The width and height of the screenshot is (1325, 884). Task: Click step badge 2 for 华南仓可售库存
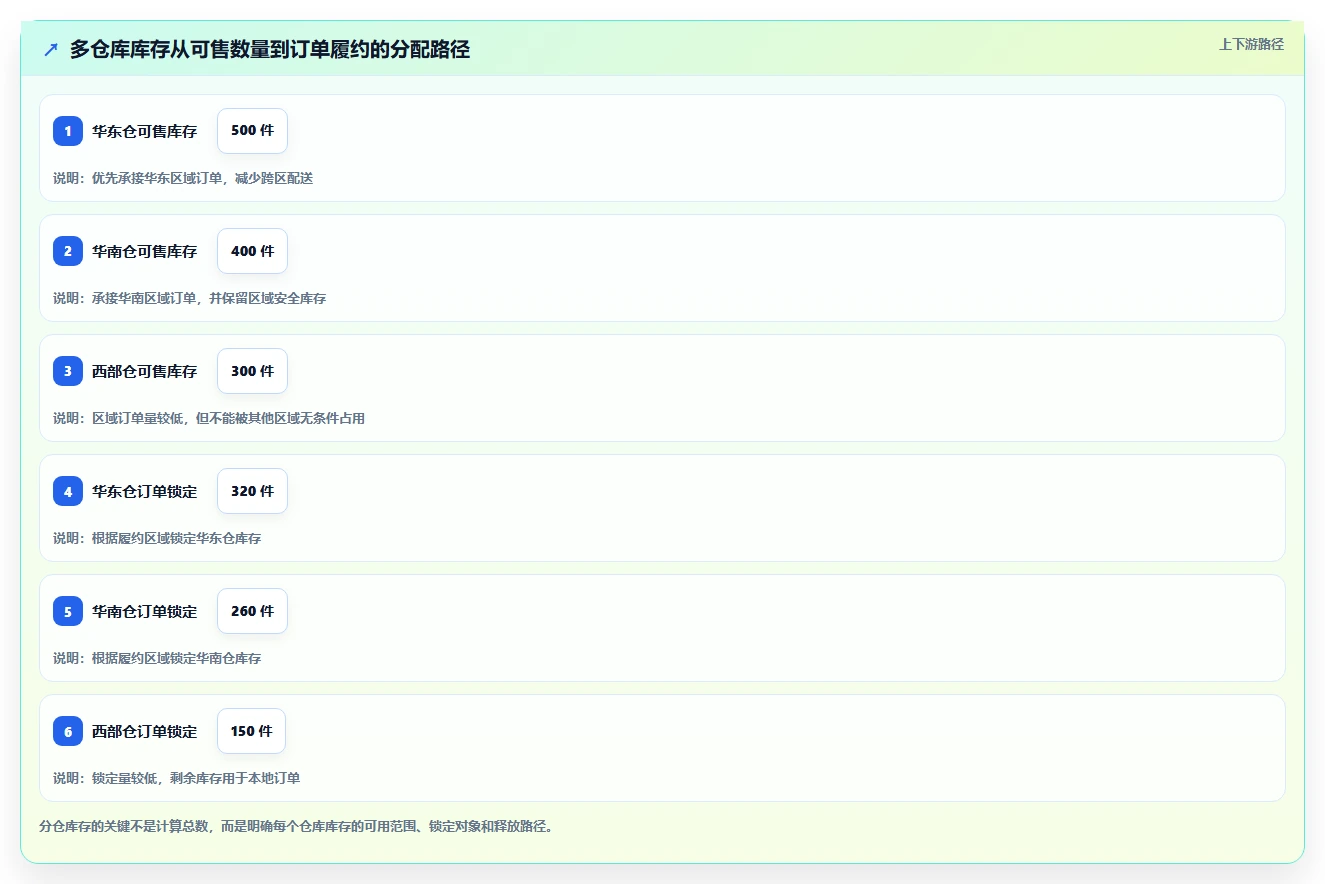[x=68, y=251]
